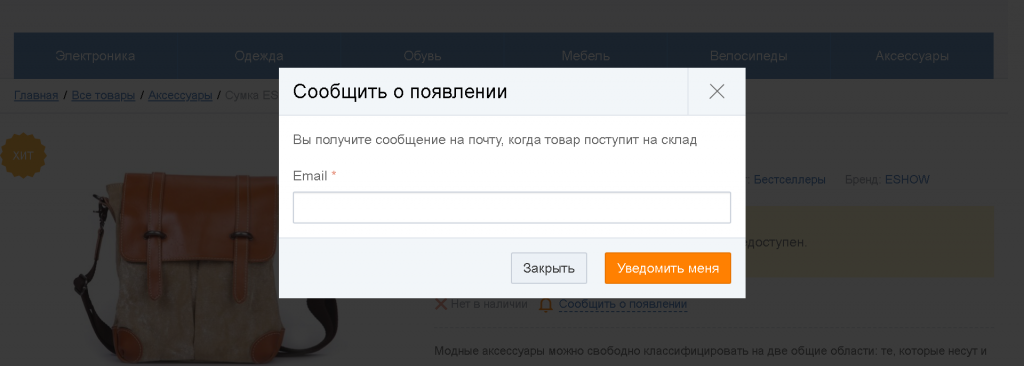
Task: Open the Аксессуары breadcrumb link
Action: tap(180, 95)
